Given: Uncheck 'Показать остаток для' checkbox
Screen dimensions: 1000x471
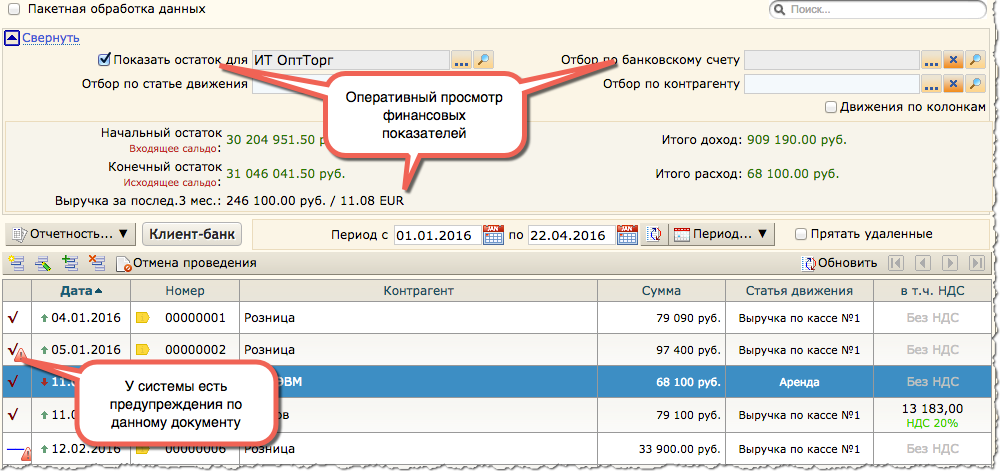Looking at the screenshot, I should tap(105, 60).
